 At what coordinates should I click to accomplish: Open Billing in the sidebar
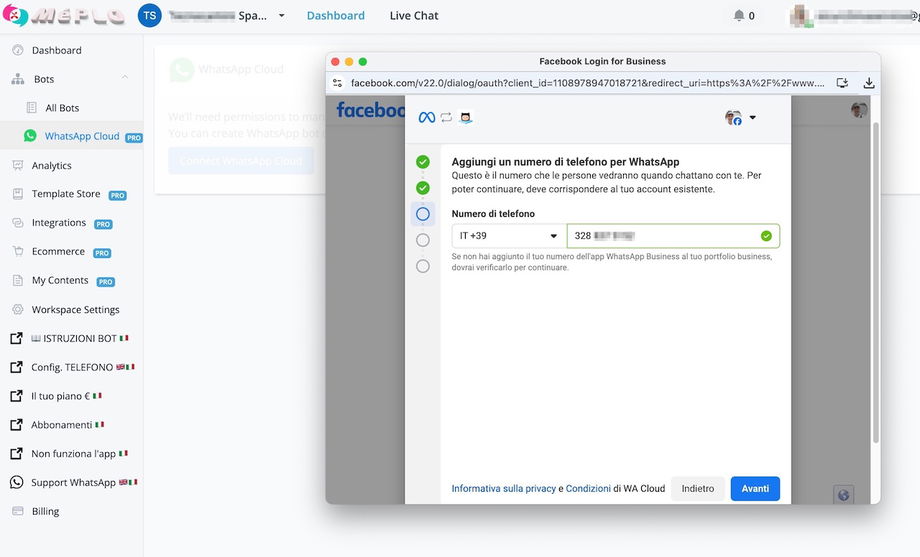(45, 511)
